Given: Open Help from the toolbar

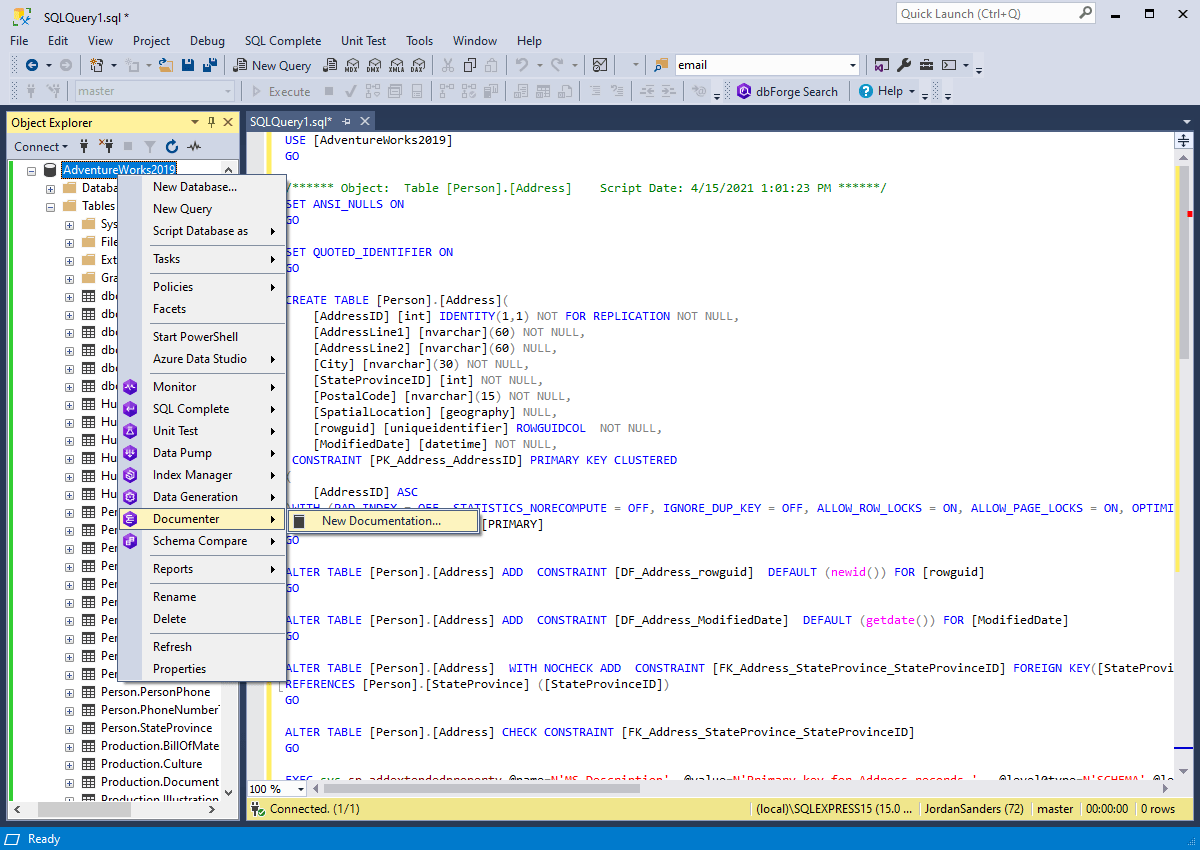Looking at the screenshot, I should 886,91.
